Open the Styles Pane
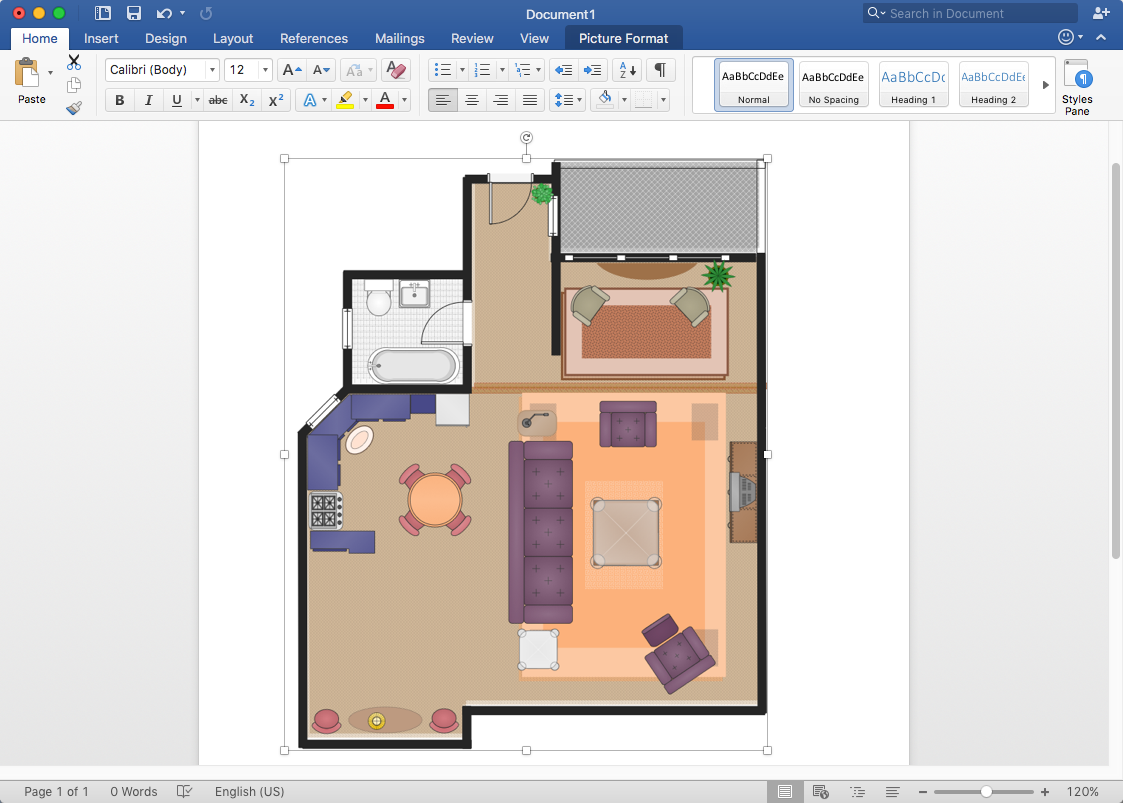Screen dimensions: 1123x803 click(x=1077, y=86)
